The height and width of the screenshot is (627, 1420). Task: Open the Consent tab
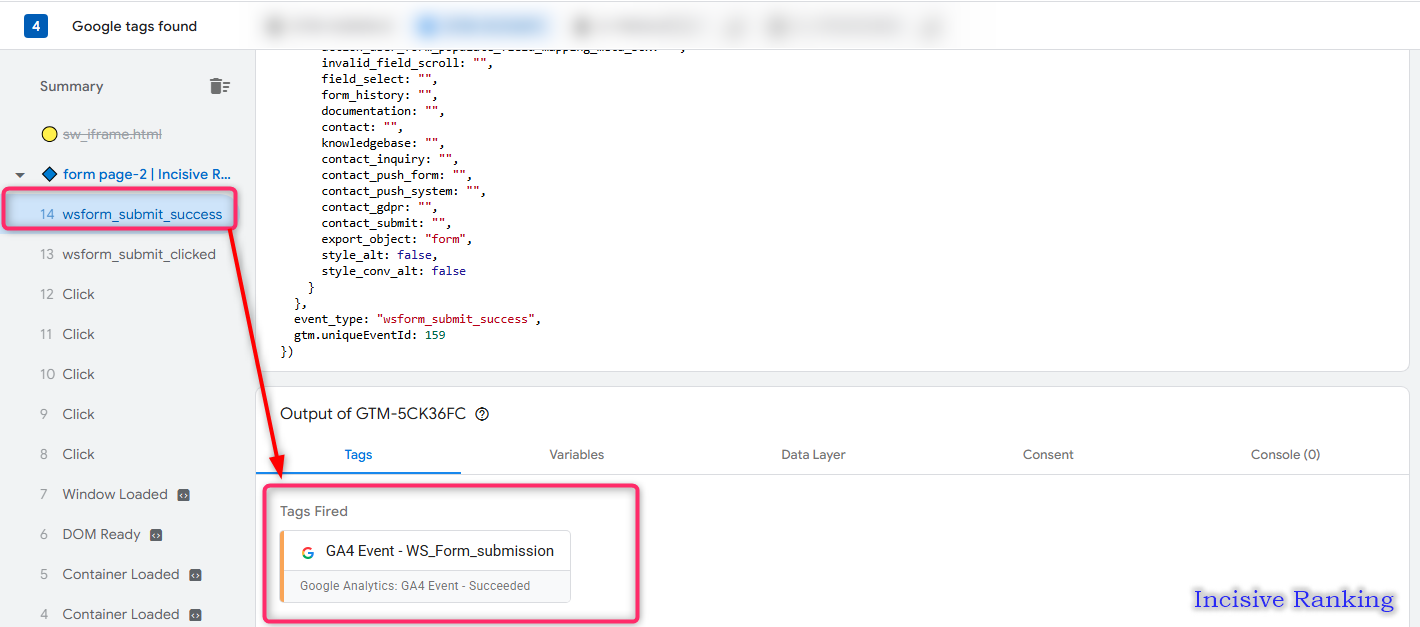click(x=1048, y=454)
